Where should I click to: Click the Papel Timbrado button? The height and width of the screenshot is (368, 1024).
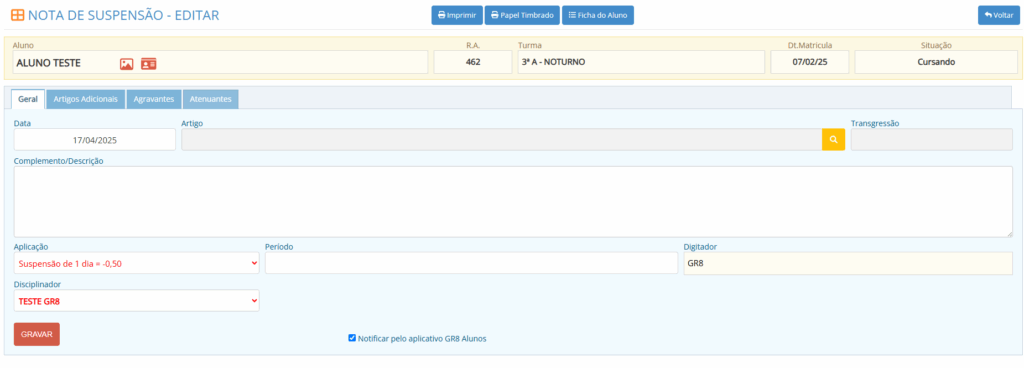pyautogui.click(x=522, y=15)
